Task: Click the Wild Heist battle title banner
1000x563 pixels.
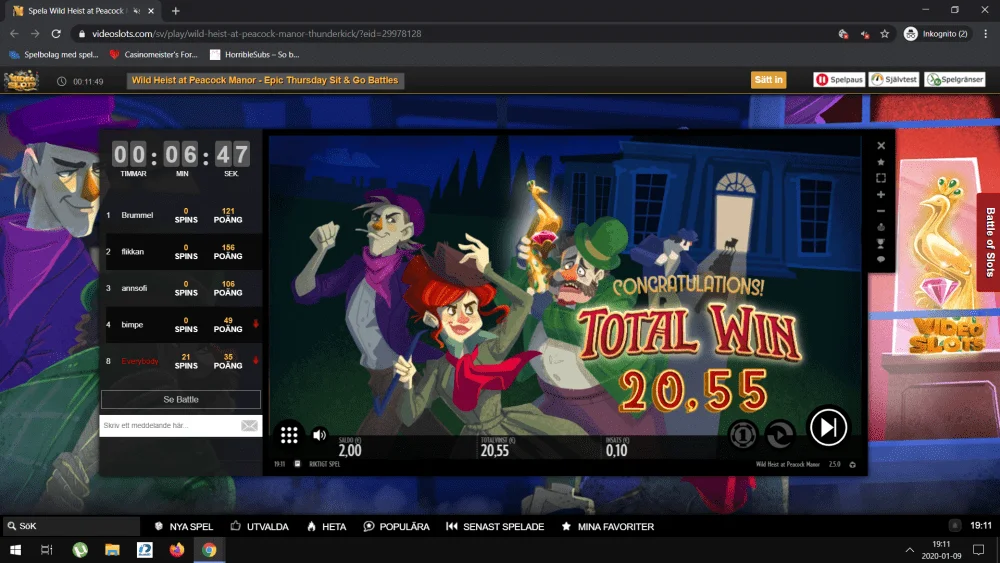Action: (x=265, y=80)
